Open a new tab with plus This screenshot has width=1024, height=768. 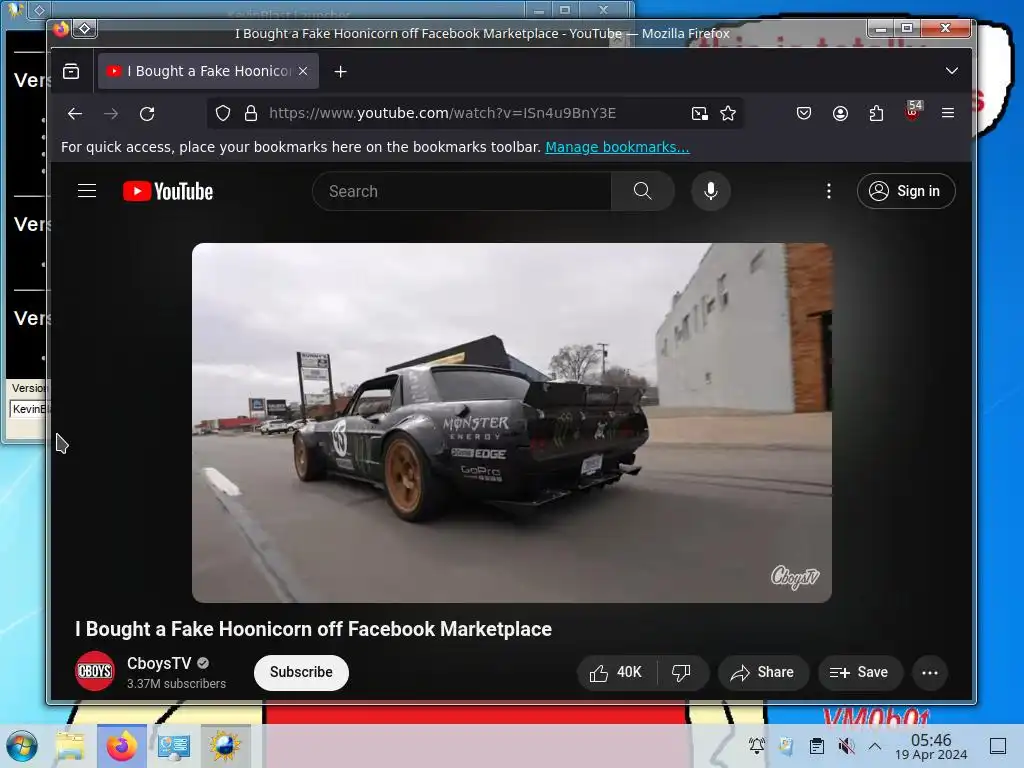click(340, 72)
